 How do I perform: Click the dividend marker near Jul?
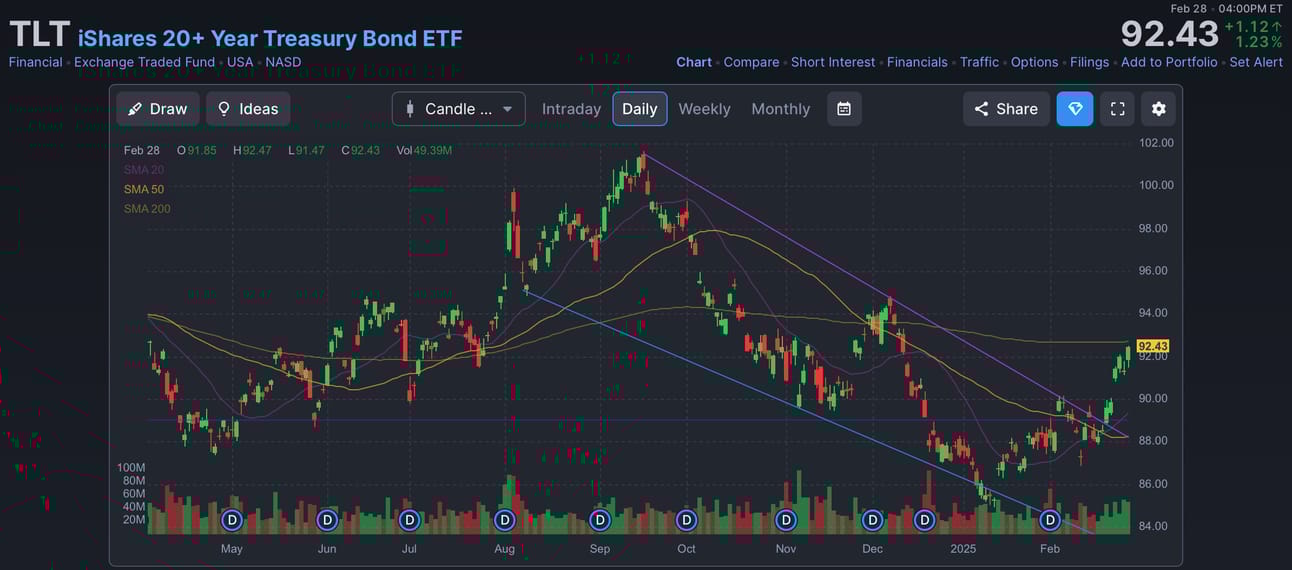pyautogui.click(x=409, y=520)
